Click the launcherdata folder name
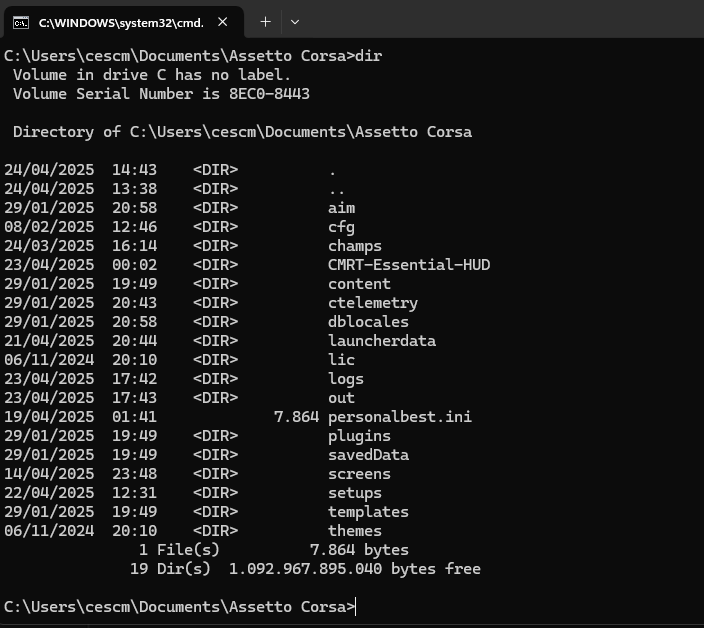 pos(381,341)
